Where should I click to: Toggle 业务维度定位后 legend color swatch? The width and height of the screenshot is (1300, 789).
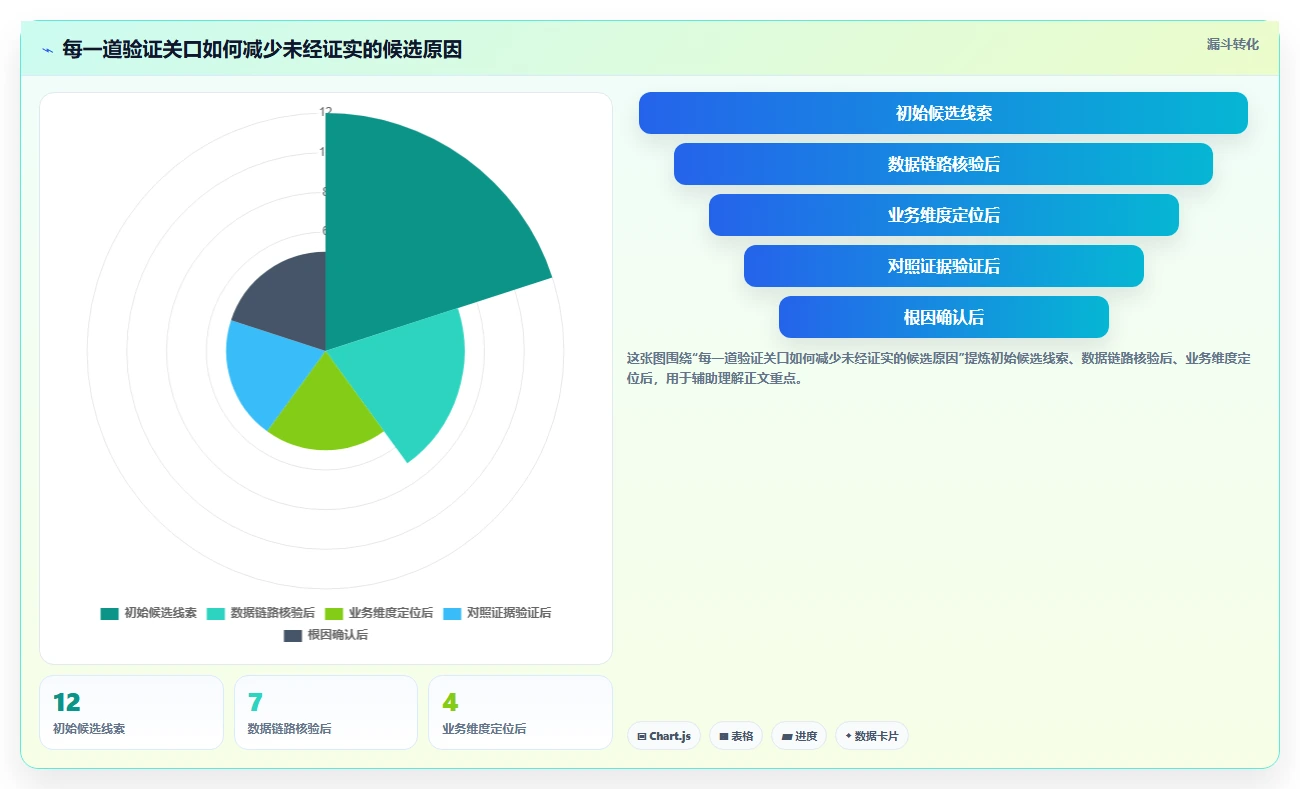[x=334, y=613]
